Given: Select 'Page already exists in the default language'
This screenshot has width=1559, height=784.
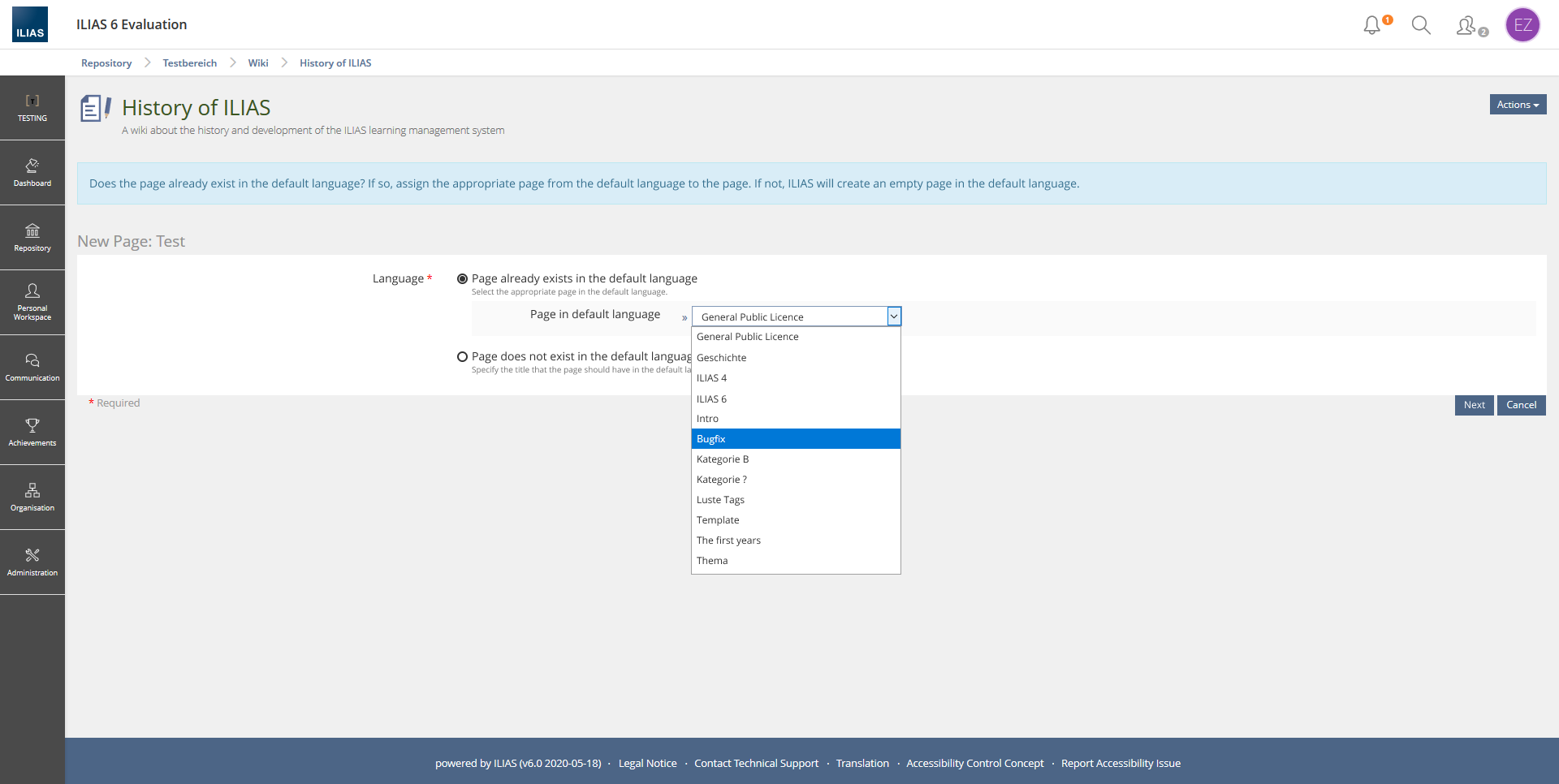Looking at the screenshot, I should click(x=463, y=279).
